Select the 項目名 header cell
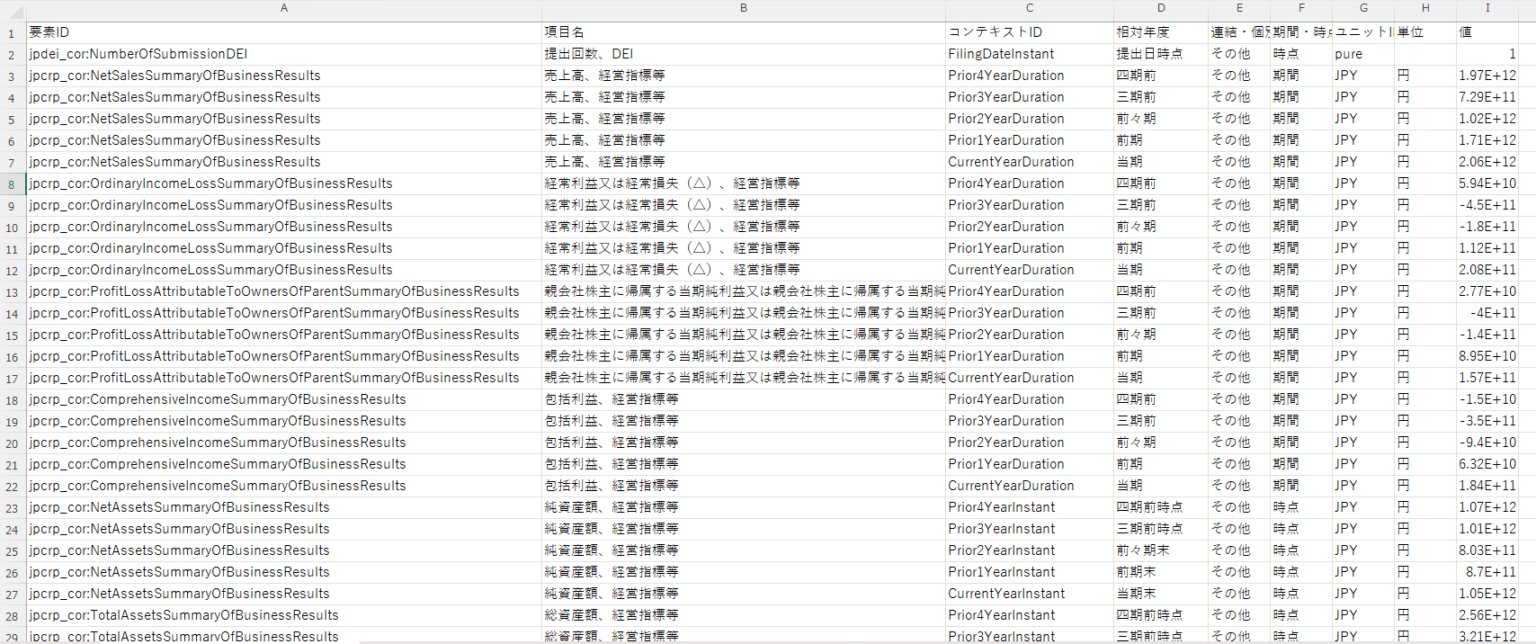 tap(743, 33)
